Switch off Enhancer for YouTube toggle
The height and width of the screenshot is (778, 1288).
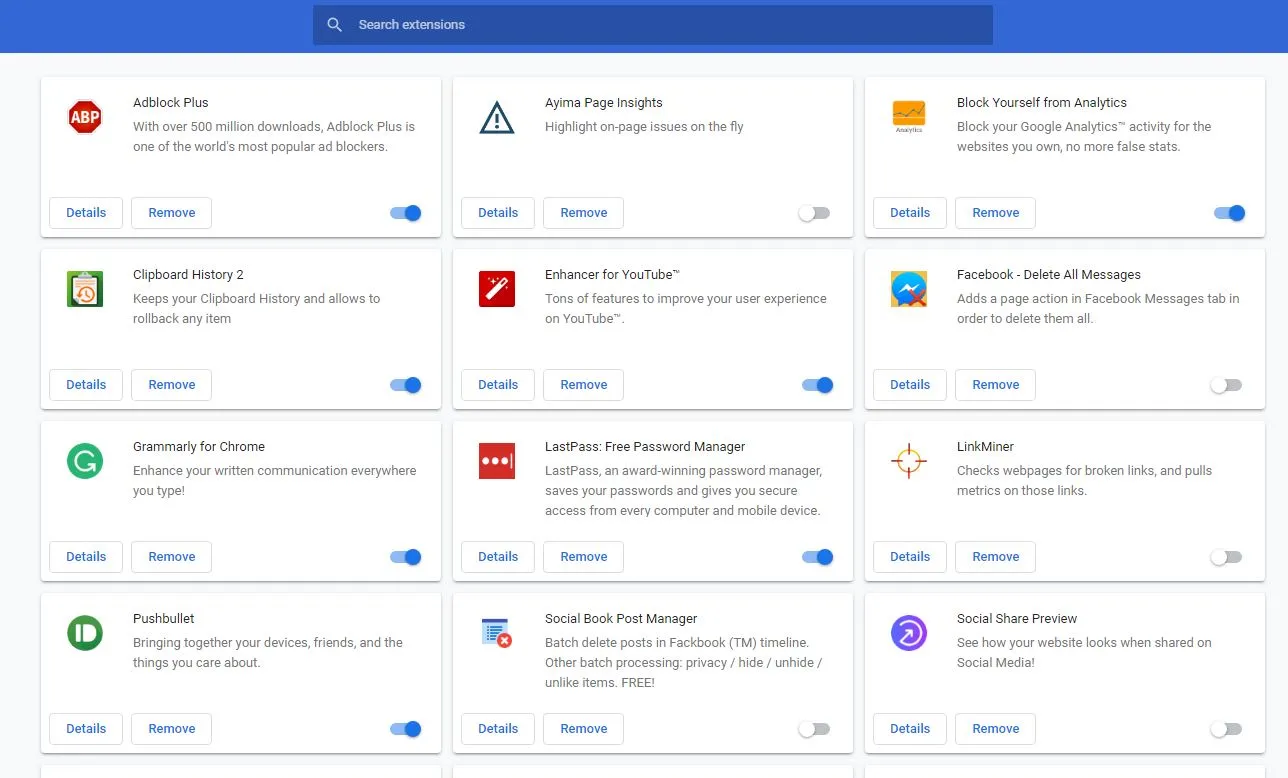818,385
